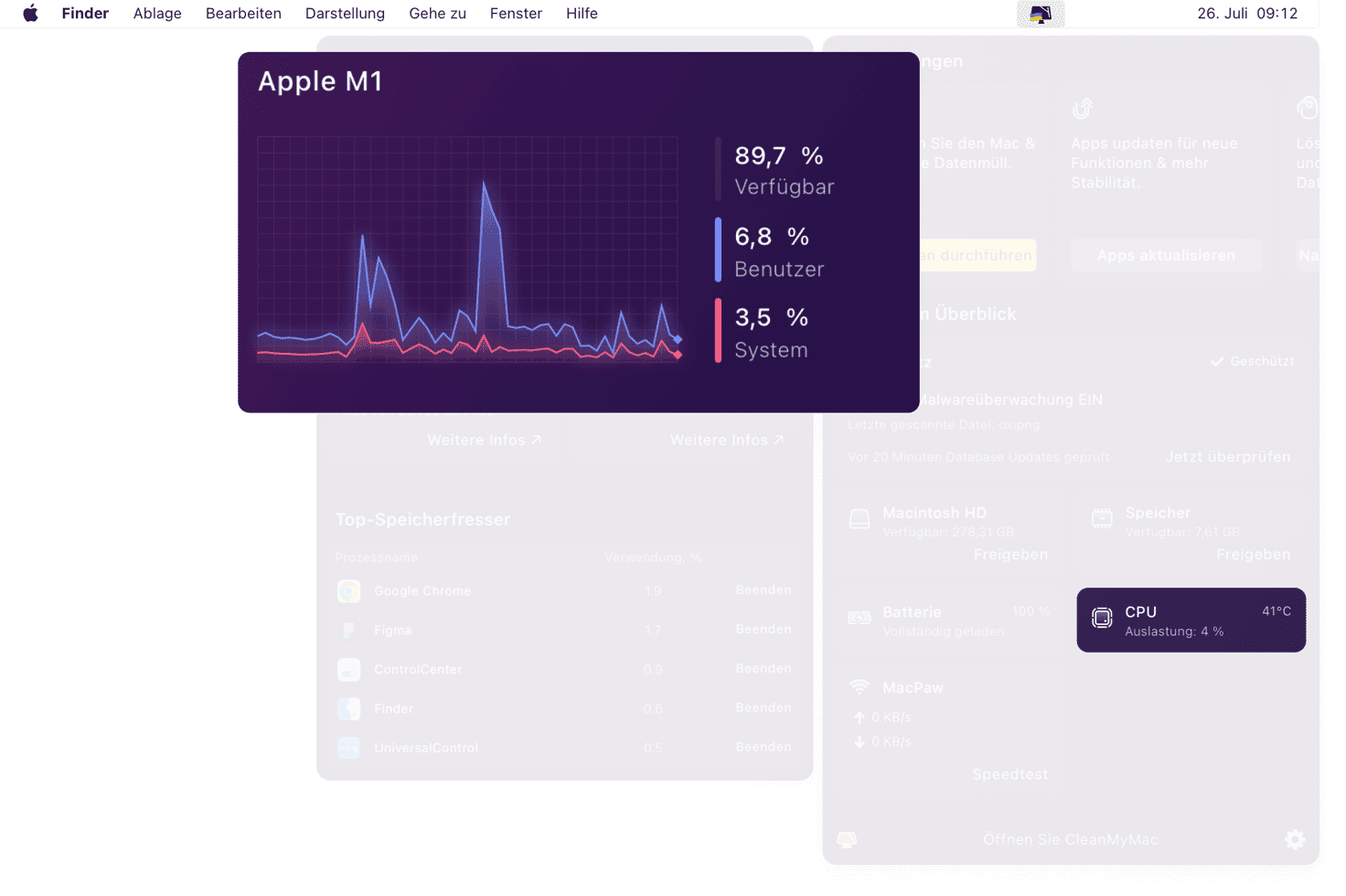Quit ControlCenter with Beenden
The image size is (1346, 896).
coord(763,668)
